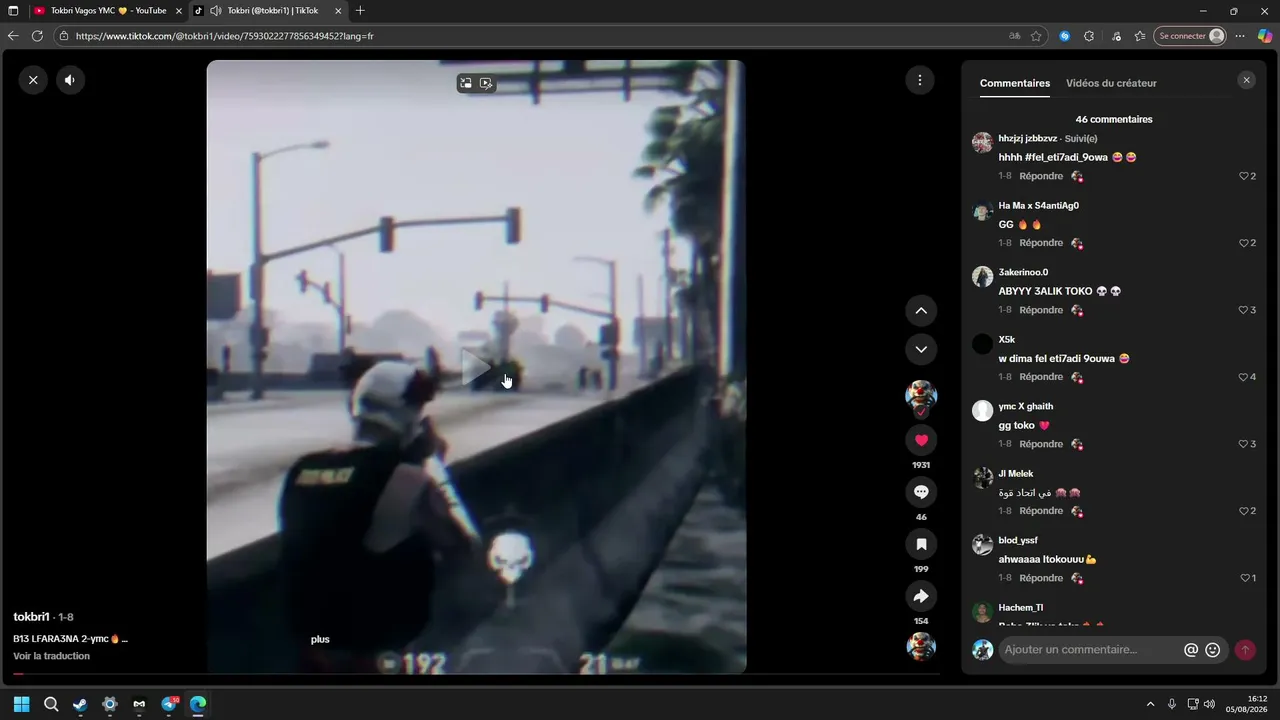Open the browser extensions menu
Viewport: 1280px width, 720px height.
coord(1089,36)
